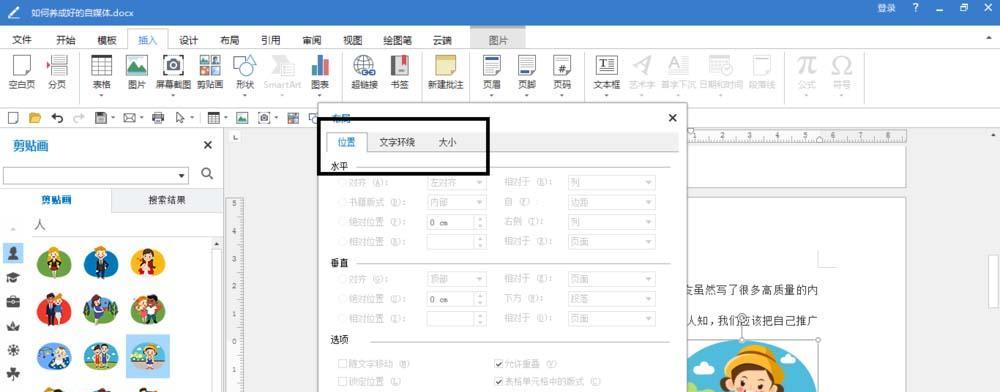Insert a Text Box (文本框)
The image size is (1000, 392).
pyautogui.click(x=607, y=71)
